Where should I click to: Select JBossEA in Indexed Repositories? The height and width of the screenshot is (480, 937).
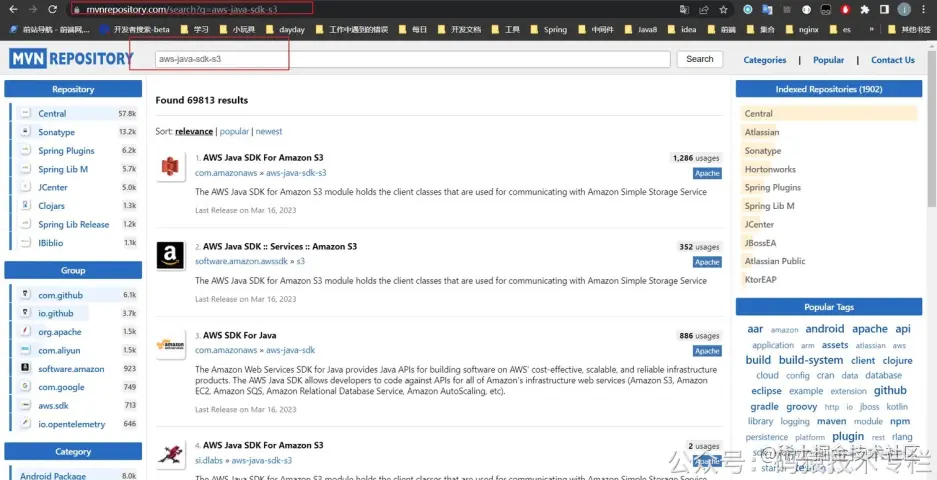pos(760,243)
